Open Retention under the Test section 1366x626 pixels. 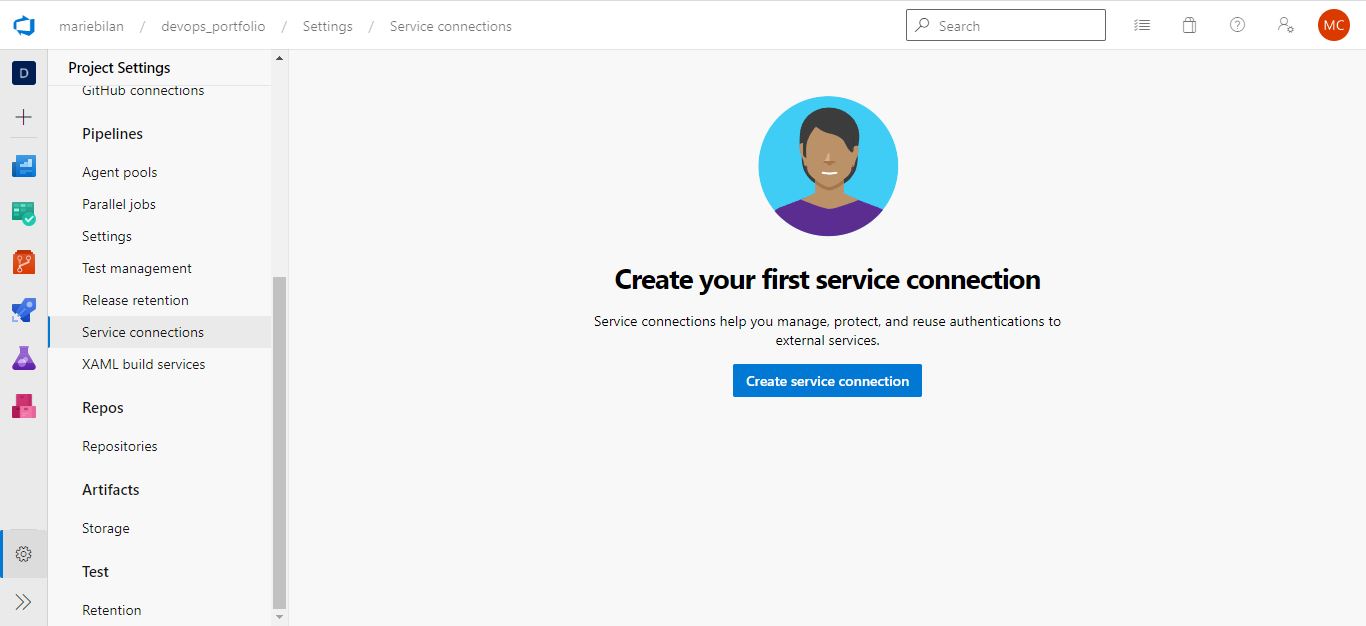(x=112, y=610)
